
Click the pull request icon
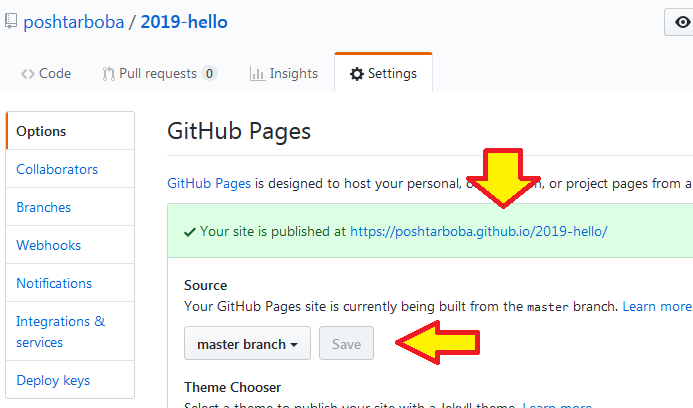pyautogui.click(x=108, y=74)
